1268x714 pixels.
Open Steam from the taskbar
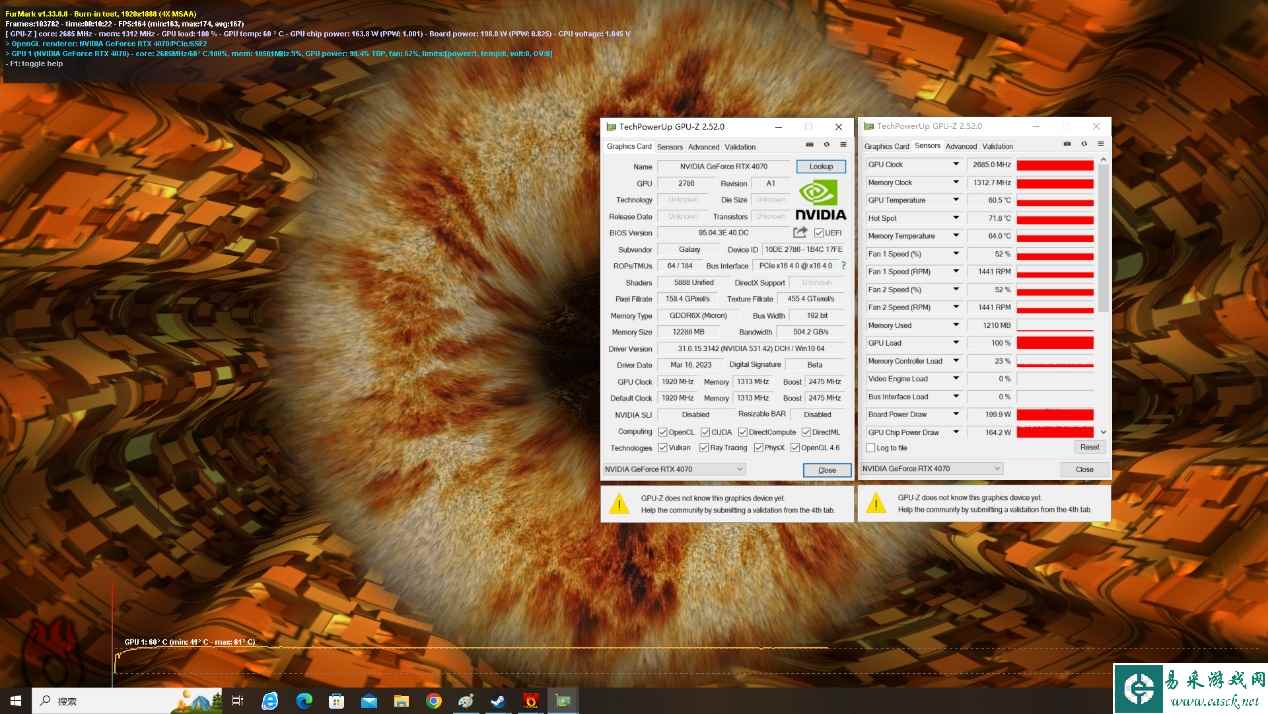pos(498,701)
